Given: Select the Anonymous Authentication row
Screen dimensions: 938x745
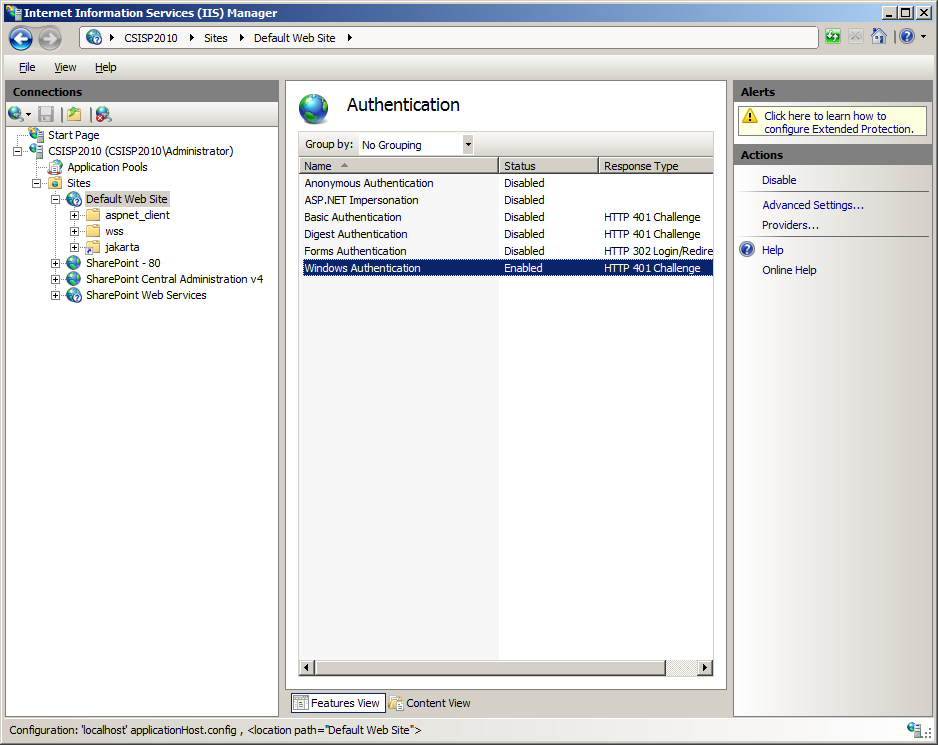Looking at the screenshot, I should pos(369,183).
